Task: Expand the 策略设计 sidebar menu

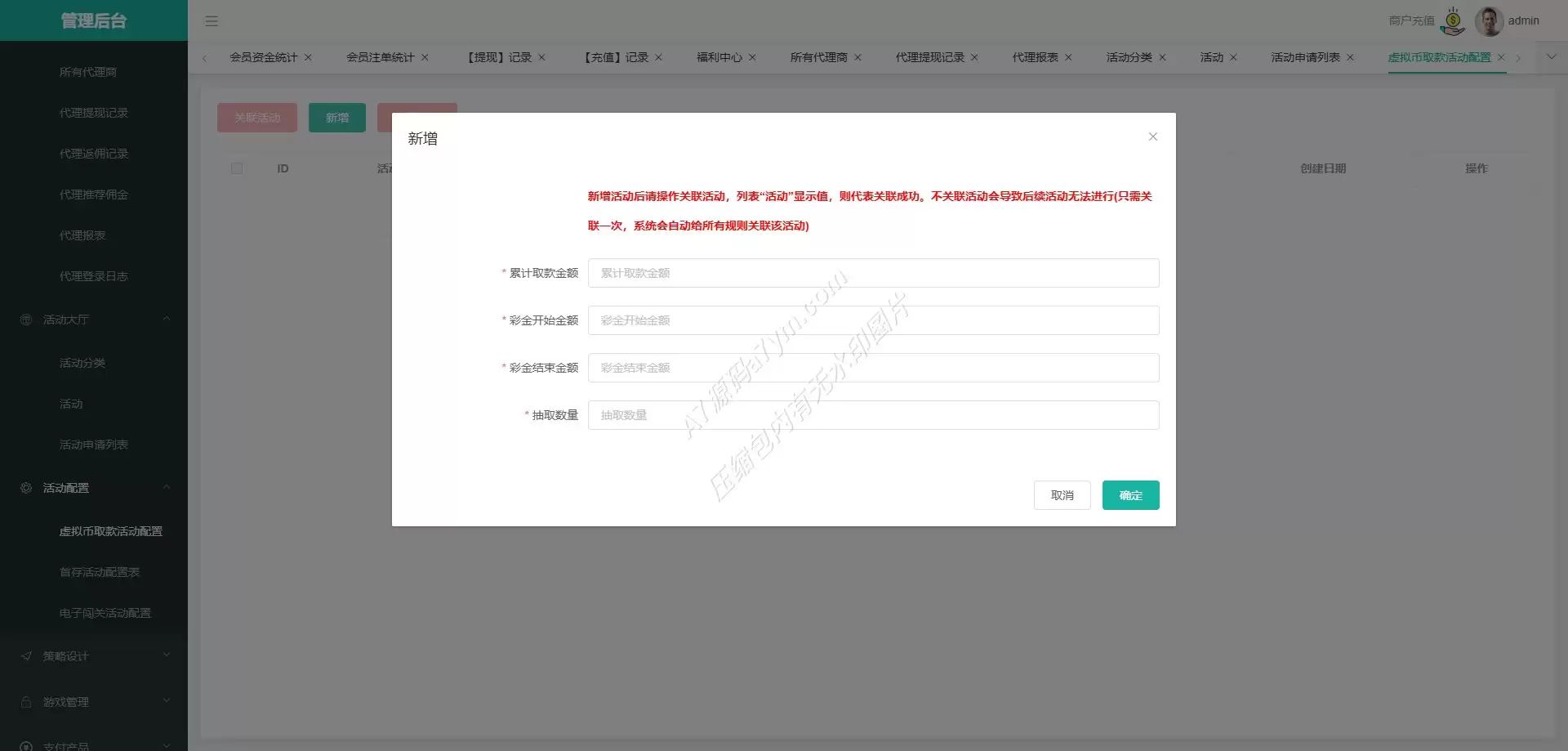Action: [x=167, y=655]
